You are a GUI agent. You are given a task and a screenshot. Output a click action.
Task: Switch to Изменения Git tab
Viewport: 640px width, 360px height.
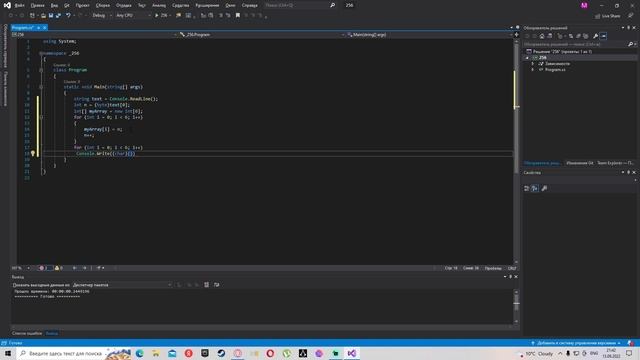[x=580, y=163]
